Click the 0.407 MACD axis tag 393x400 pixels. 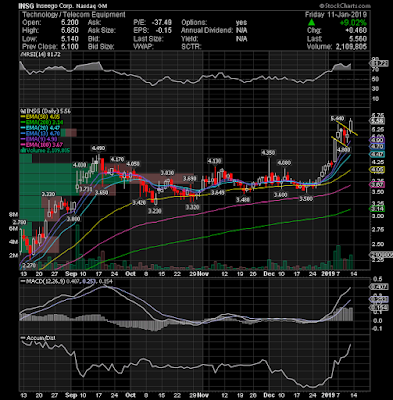coord(379,287)
